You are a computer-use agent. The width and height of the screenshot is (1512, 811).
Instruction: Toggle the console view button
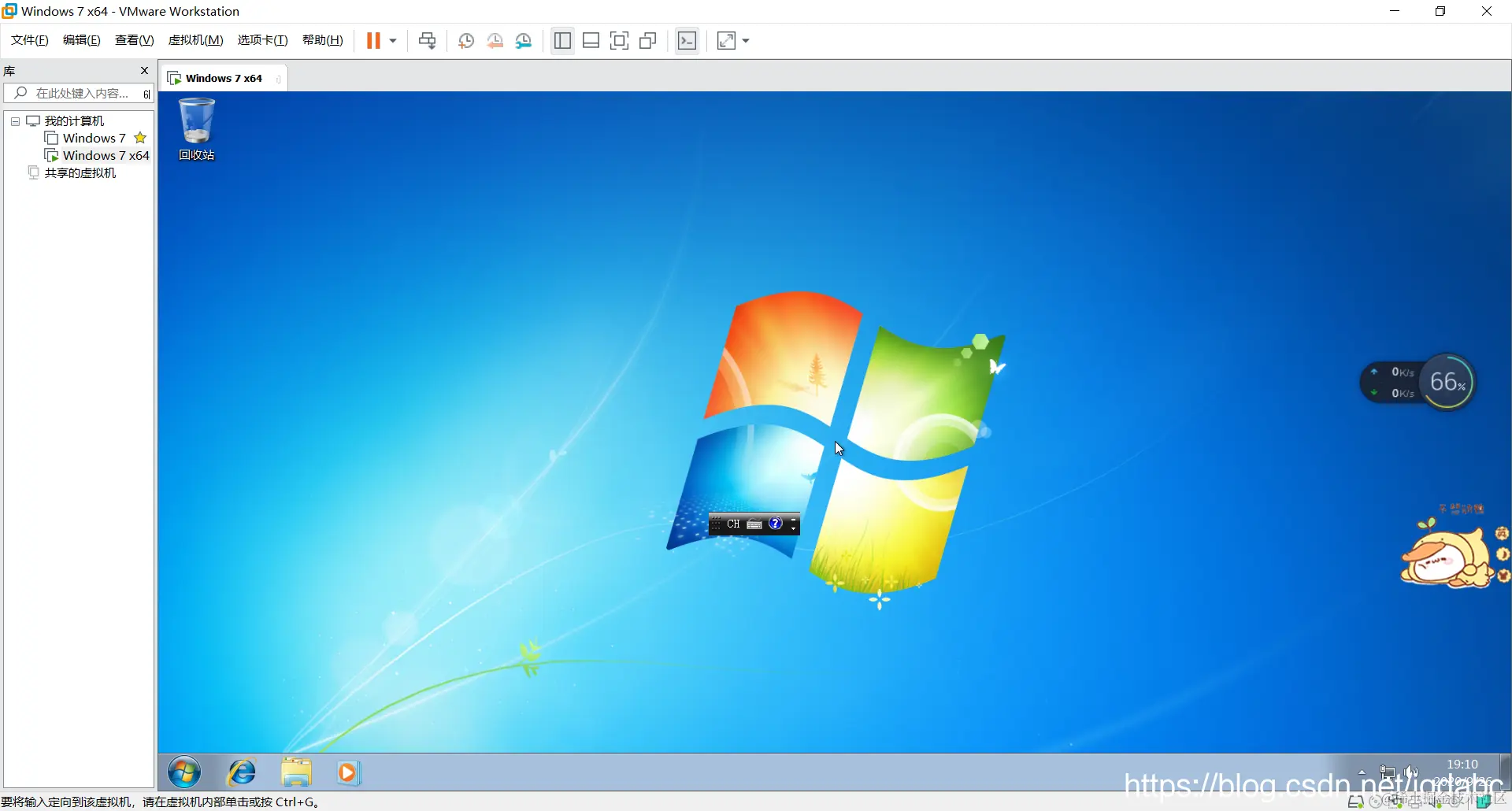click(687, 41)
